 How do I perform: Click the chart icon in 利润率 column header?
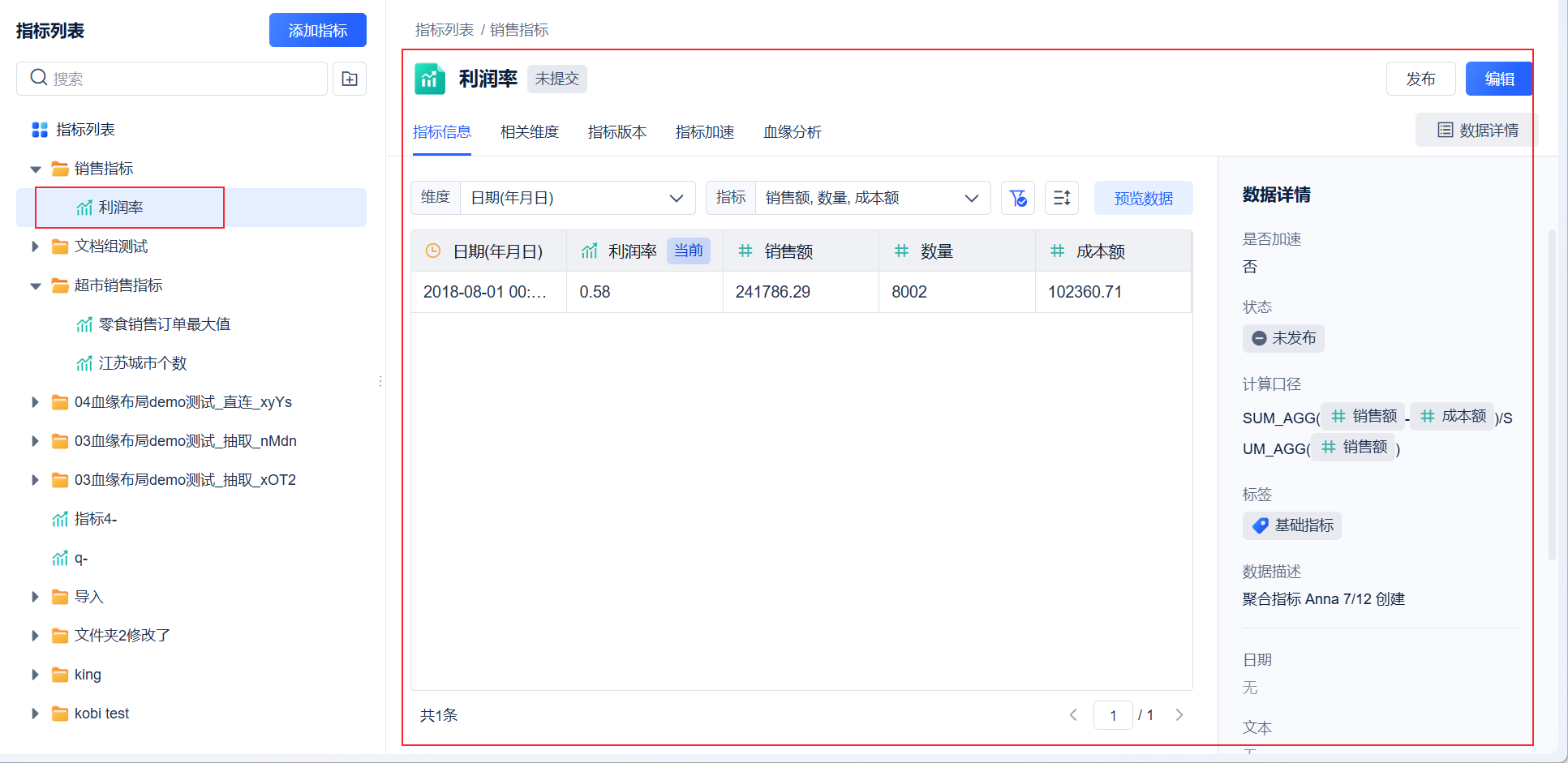tap(590, 251)
